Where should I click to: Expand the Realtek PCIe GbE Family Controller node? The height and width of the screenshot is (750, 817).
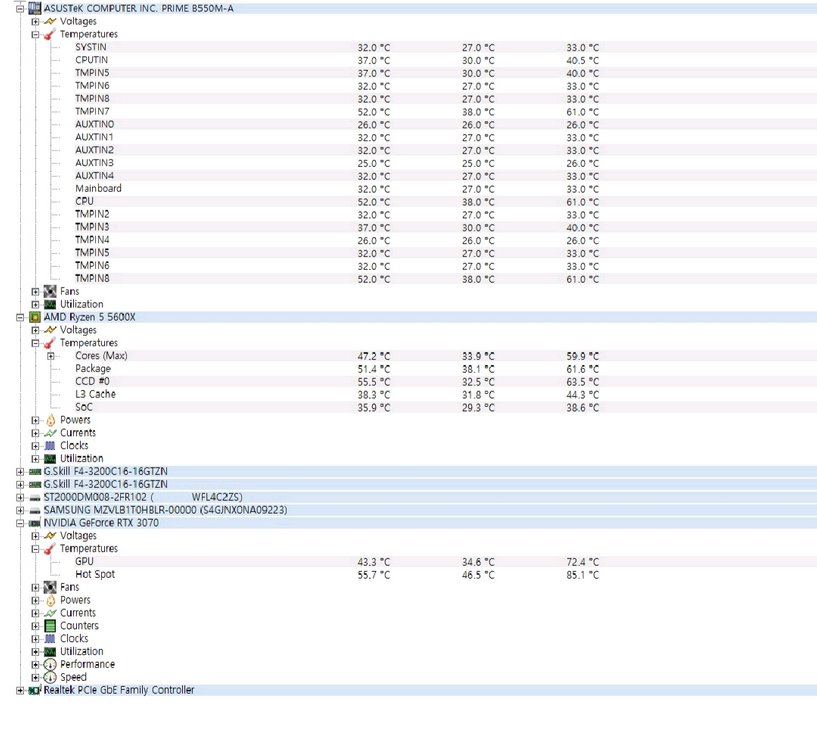[20, 691]
